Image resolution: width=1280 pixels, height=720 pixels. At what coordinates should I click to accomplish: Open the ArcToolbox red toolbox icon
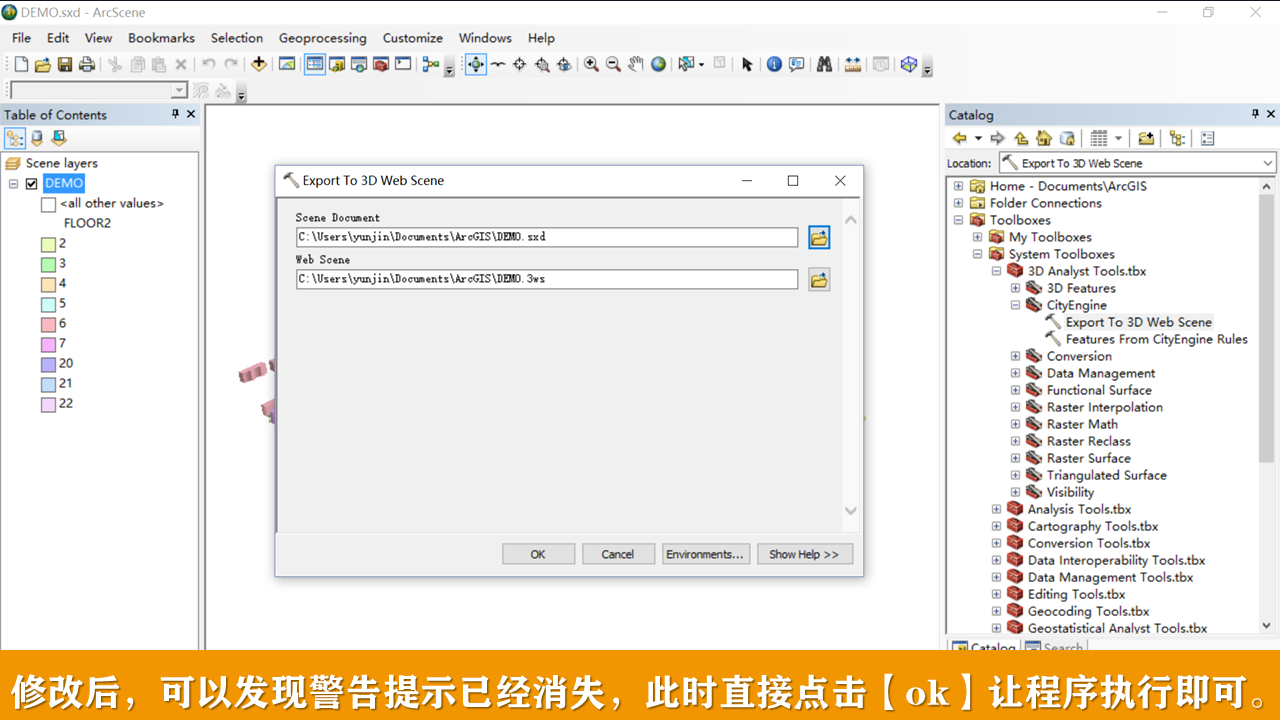click(x=381, y=64)
